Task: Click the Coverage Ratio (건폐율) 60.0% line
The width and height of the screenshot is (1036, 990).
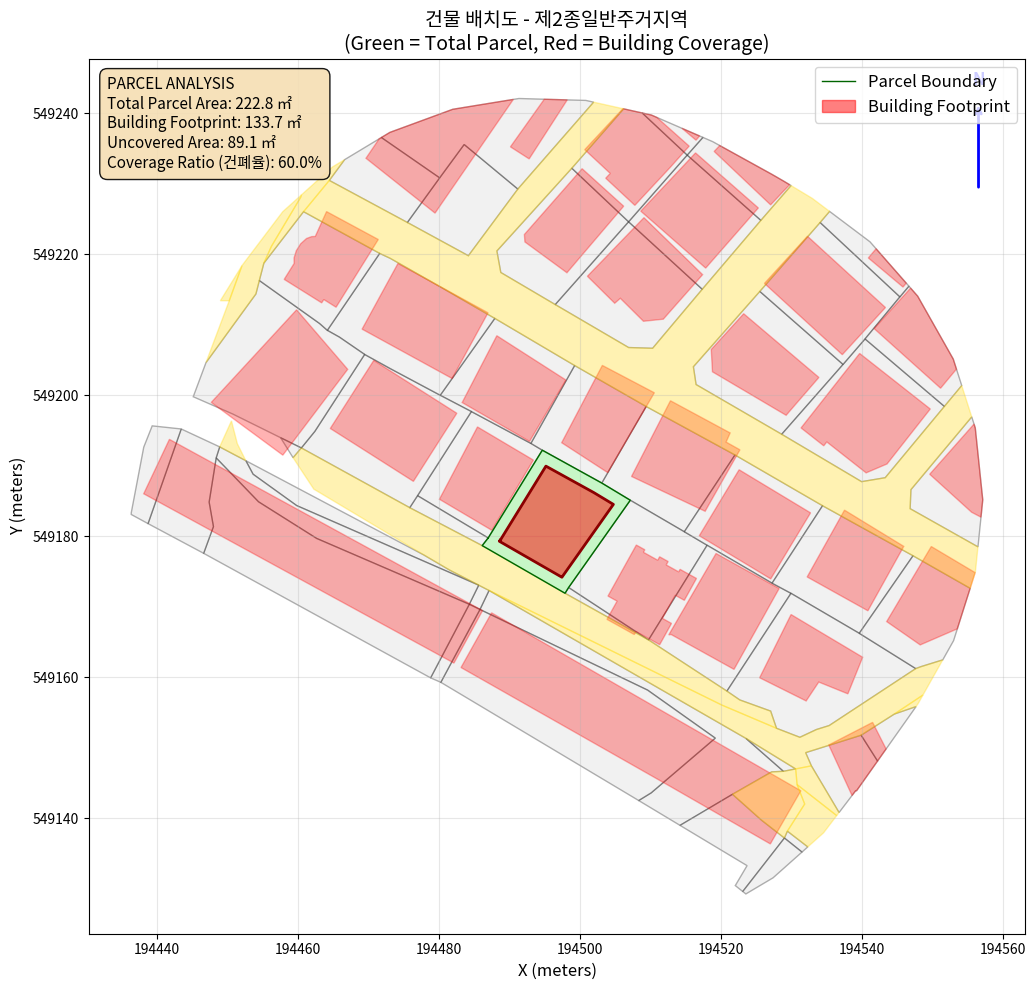Action: coord(214,162)
